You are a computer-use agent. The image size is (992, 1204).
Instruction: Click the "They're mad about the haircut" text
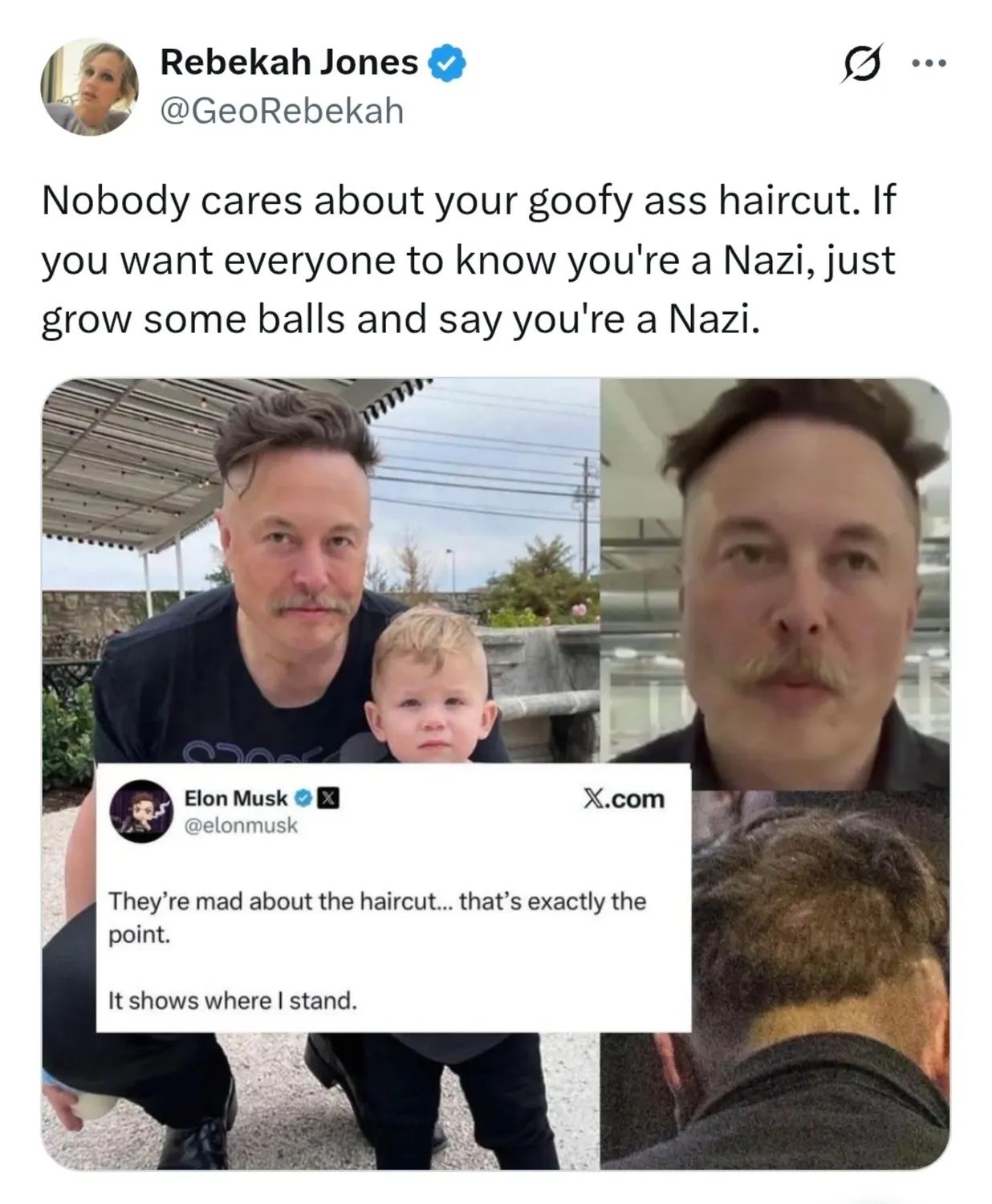tap(377, 917)
